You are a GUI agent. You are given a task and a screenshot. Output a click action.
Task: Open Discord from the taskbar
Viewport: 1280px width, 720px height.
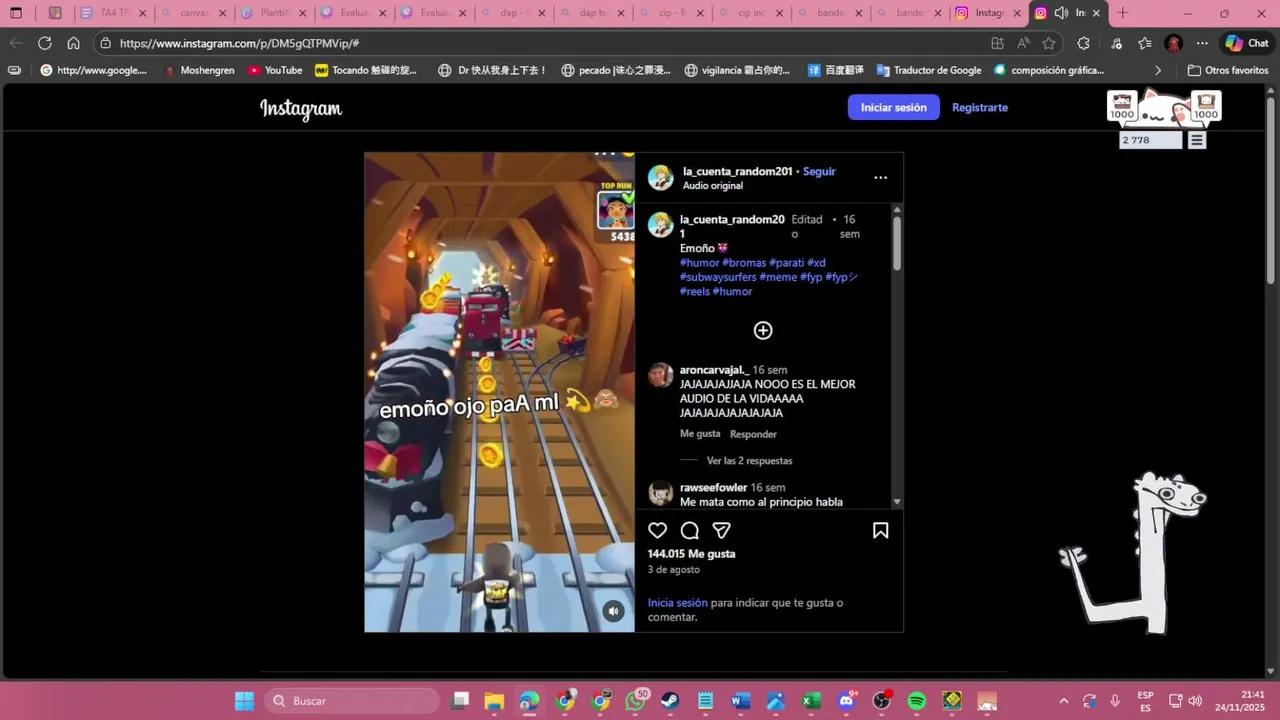(x=847, y=701)
